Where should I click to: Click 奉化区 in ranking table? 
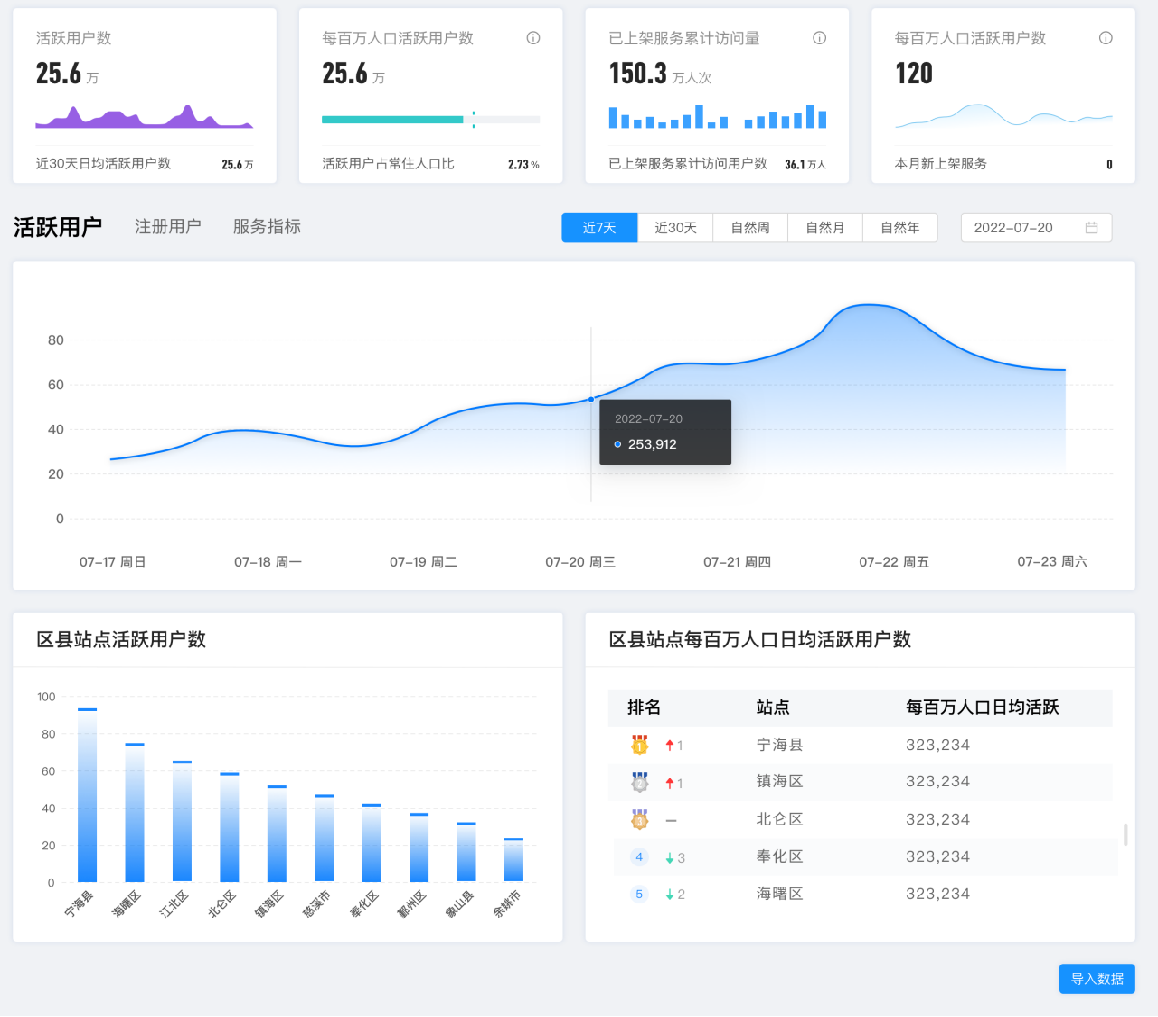[x=779, y=857]
